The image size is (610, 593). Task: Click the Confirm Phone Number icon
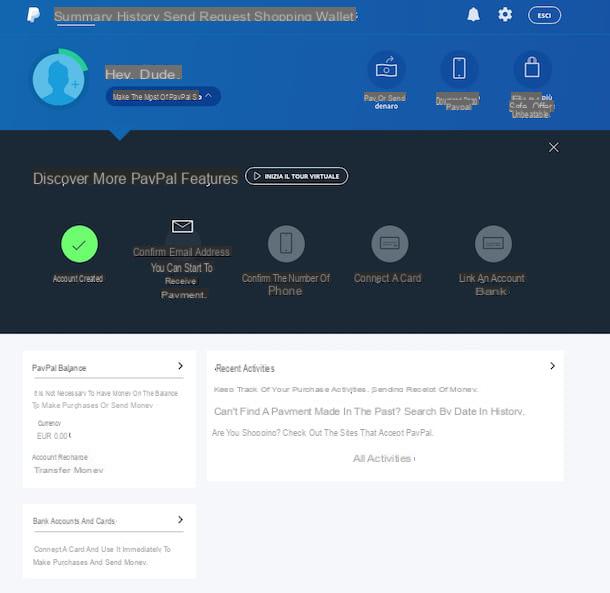tap(286, 244)
